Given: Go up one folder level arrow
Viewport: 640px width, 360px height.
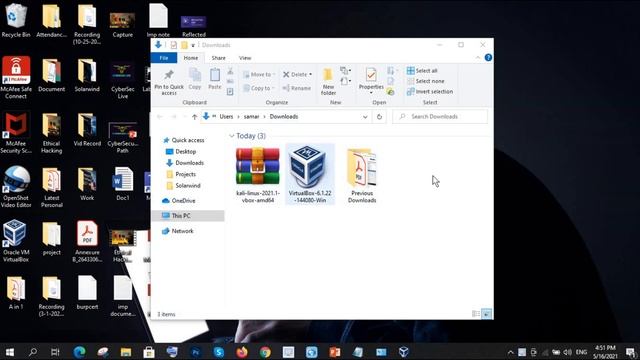Looking at the screenshot, I should (x=194, y=117).
